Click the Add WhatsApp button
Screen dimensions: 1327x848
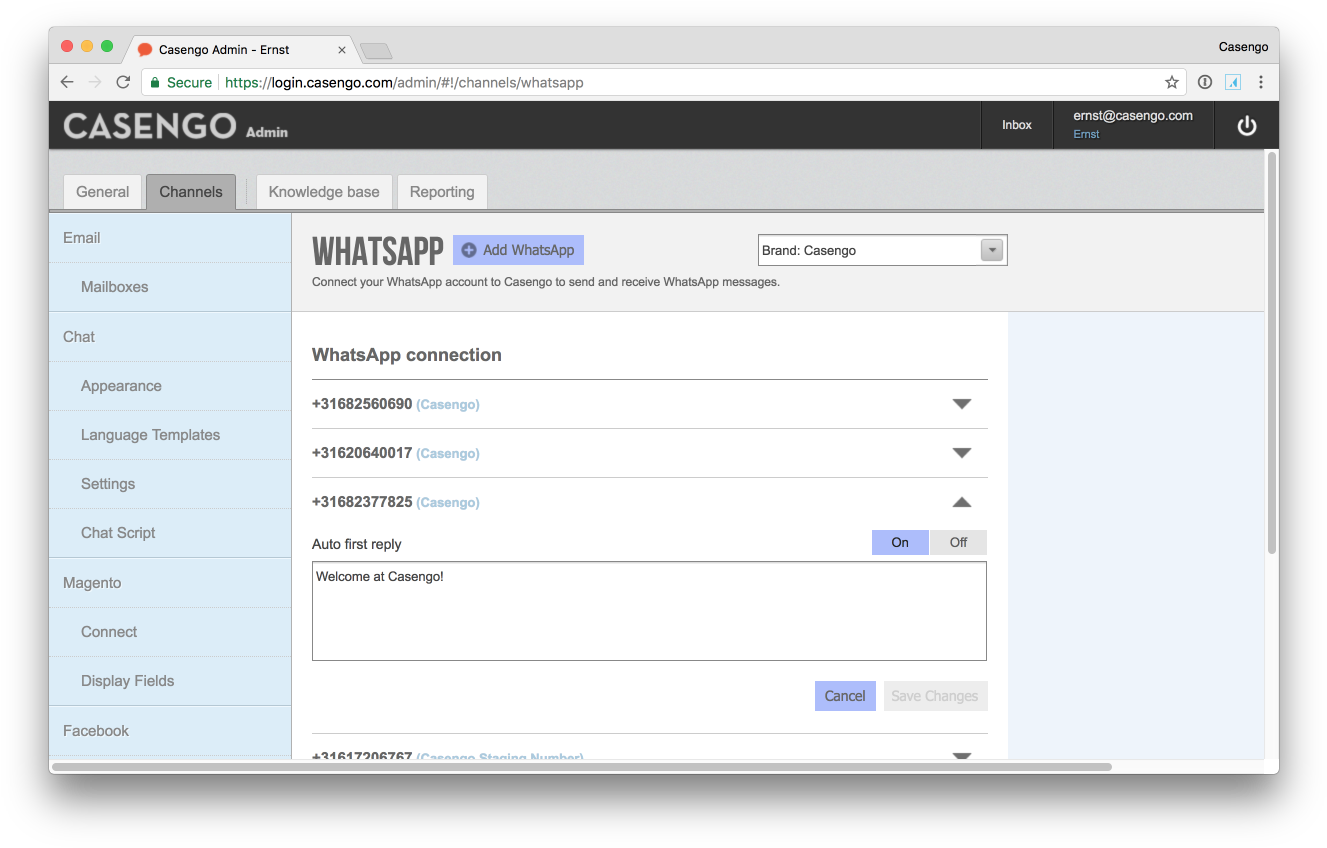click(x=518, y=250)
